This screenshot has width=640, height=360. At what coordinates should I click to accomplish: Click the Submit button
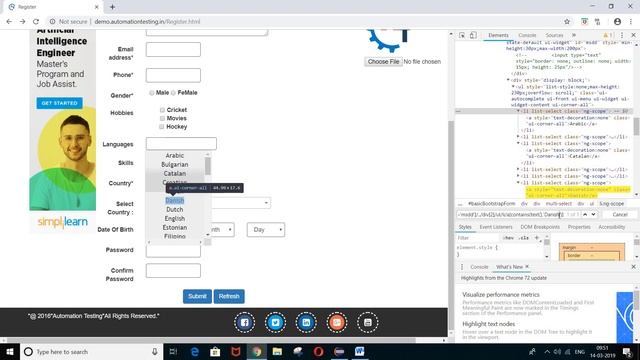coord(197,296)
